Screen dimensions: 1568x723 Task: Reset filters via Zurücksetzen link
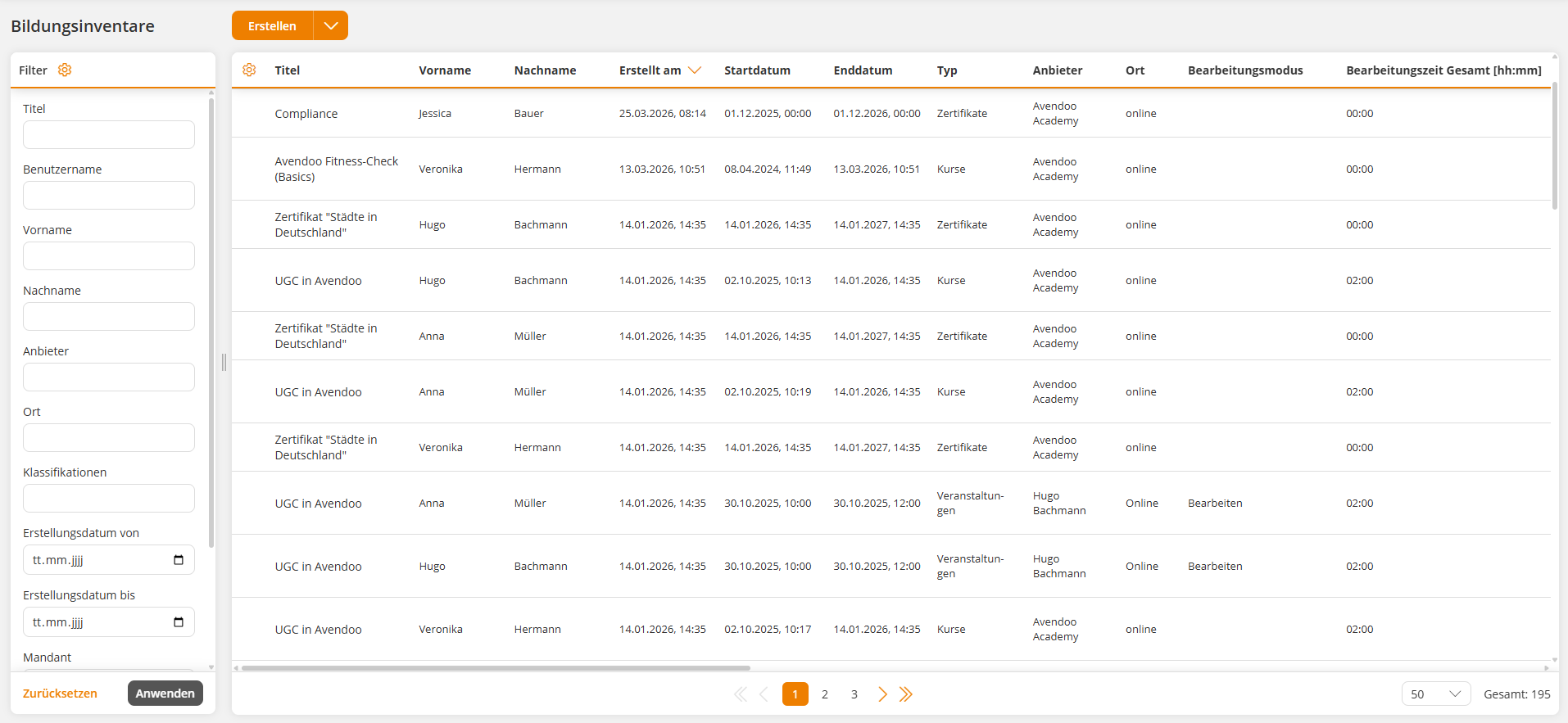point(60,694)
